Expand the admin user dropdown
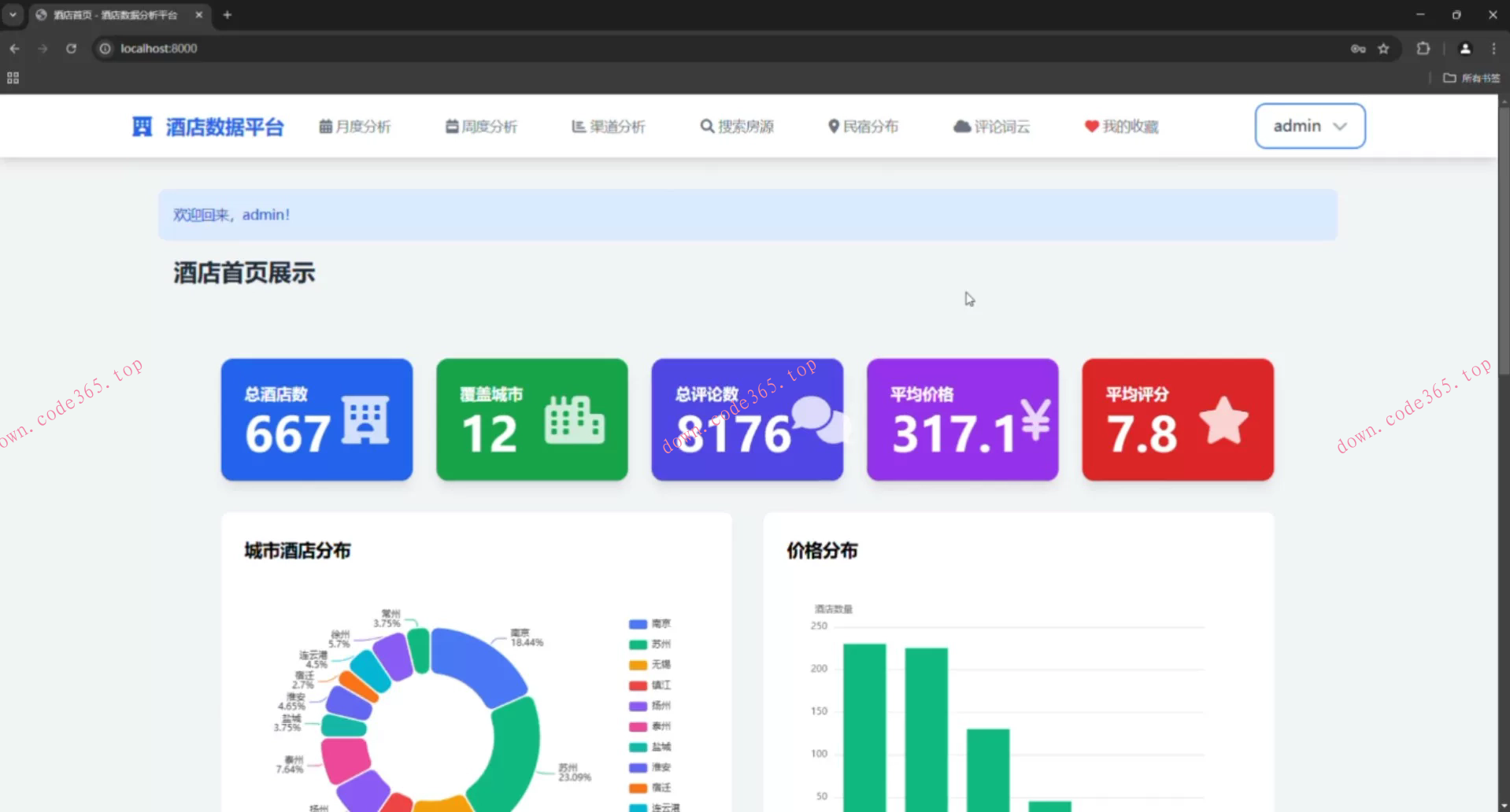 [1309, 126]
